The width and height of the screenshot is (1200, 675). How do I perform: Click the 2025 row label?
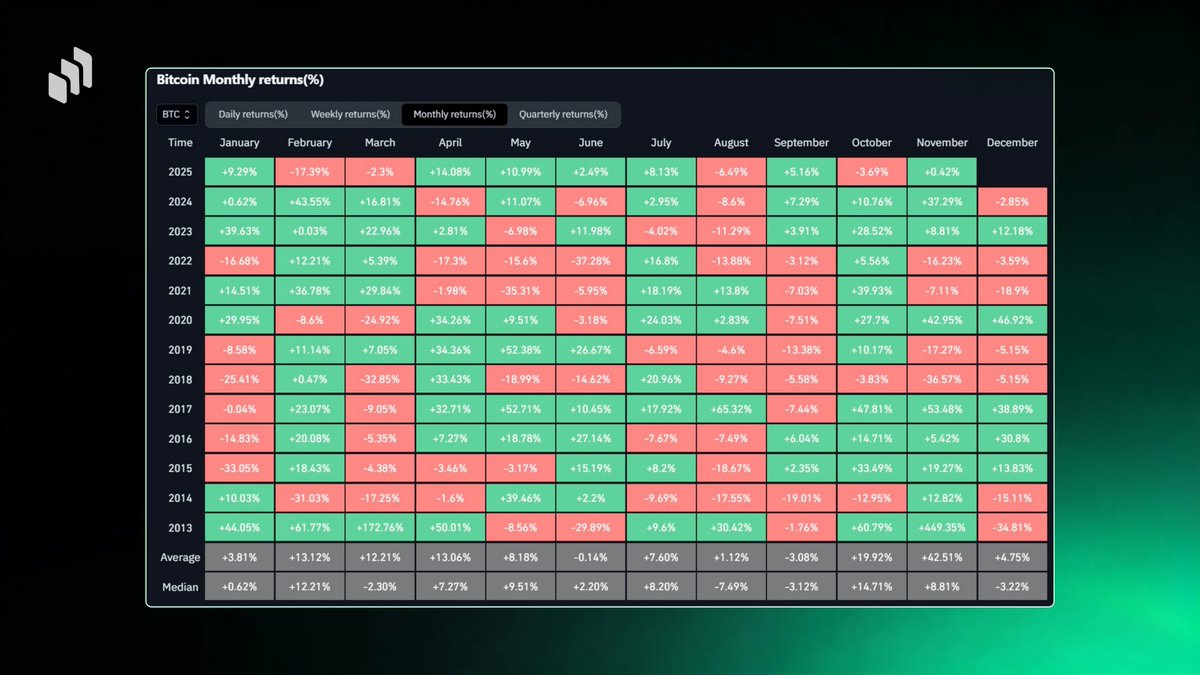pos(180,171)
